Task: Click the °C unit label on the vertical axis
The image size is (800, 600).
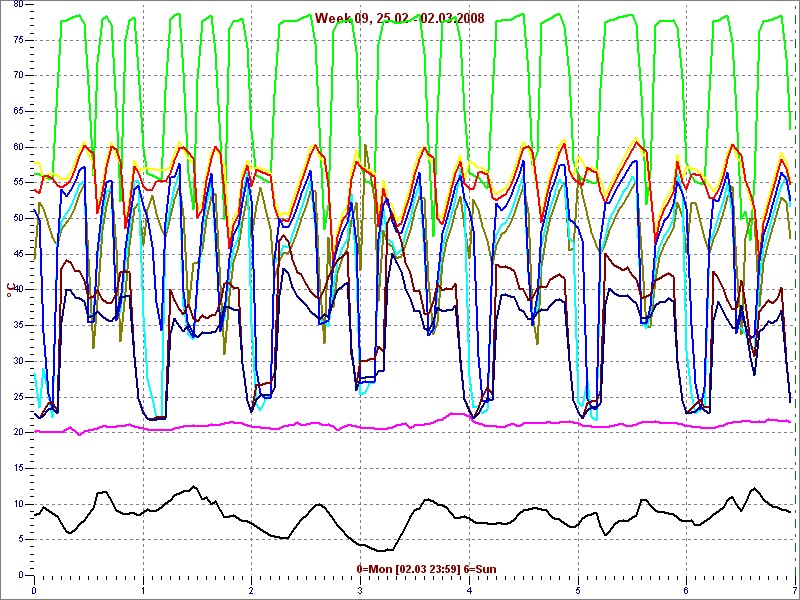Action: 10,291
